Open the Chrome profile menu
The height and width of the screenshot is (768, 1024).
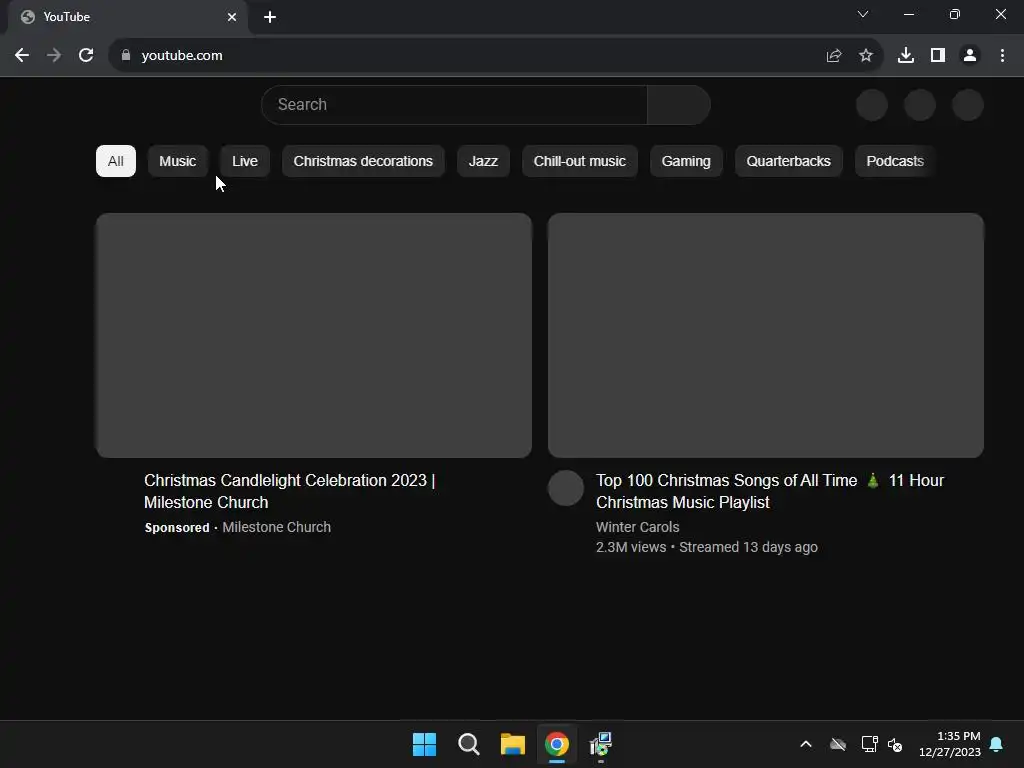coord(970,56)
